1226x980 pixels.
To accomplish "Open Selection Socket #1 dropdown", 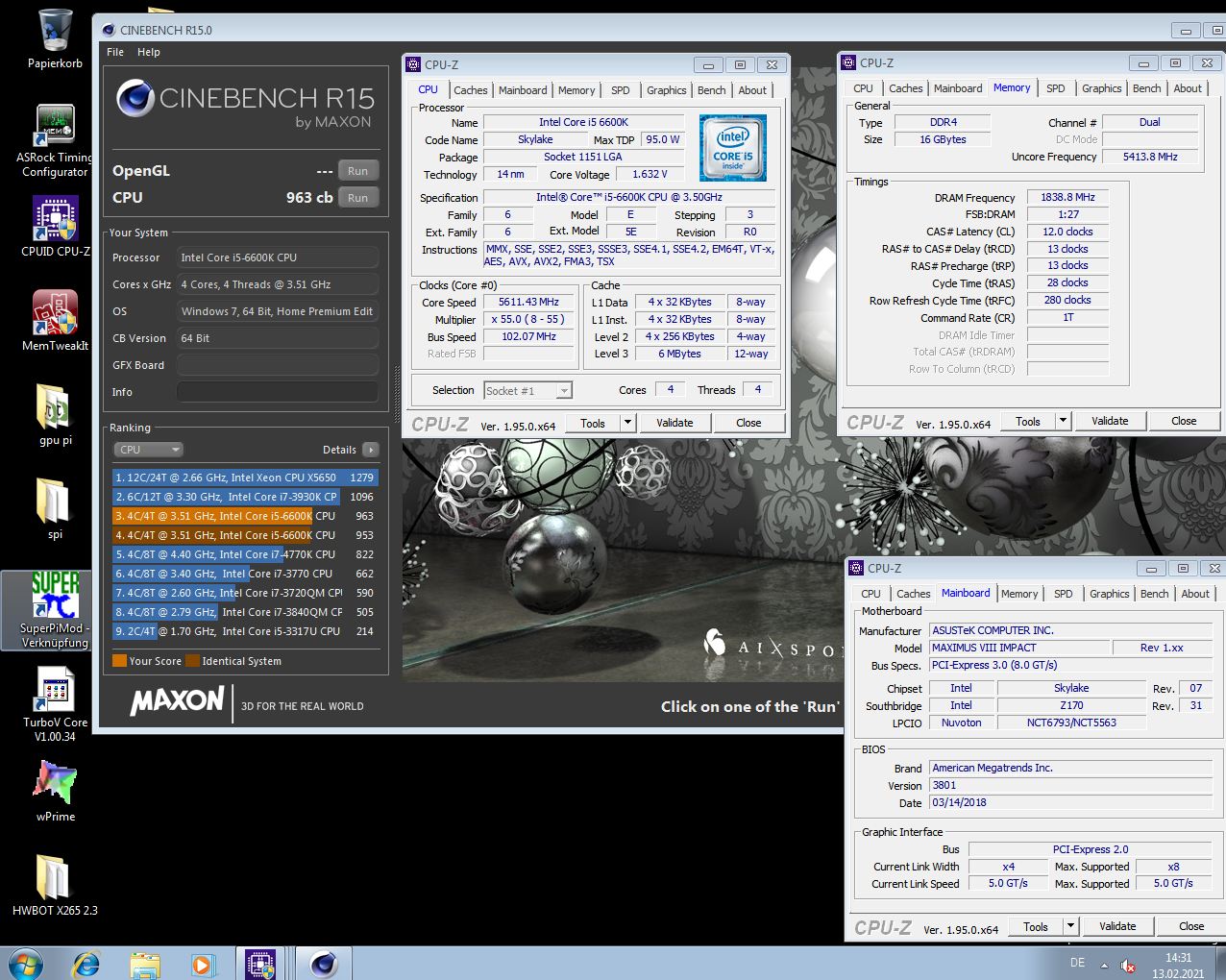I will coord(527,390).
